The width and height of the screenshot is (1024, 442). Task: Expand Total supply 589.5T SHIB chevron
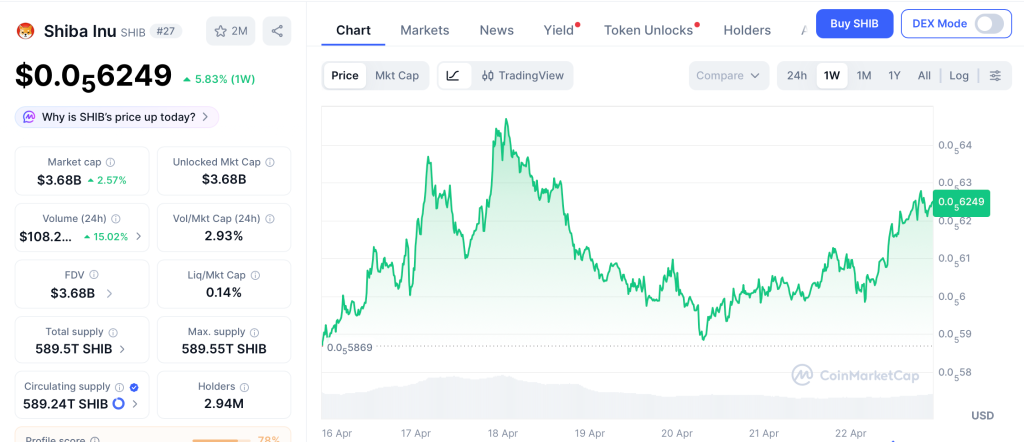tap(122, 349)
